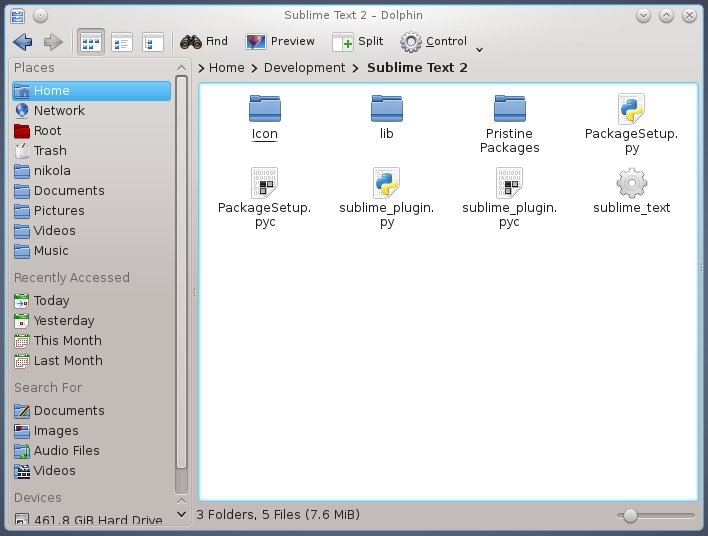The width and height of the screenshot is (708, 536).
Task: Select the sublime_plugin.pyc file
Action: [x=509, y=198]
